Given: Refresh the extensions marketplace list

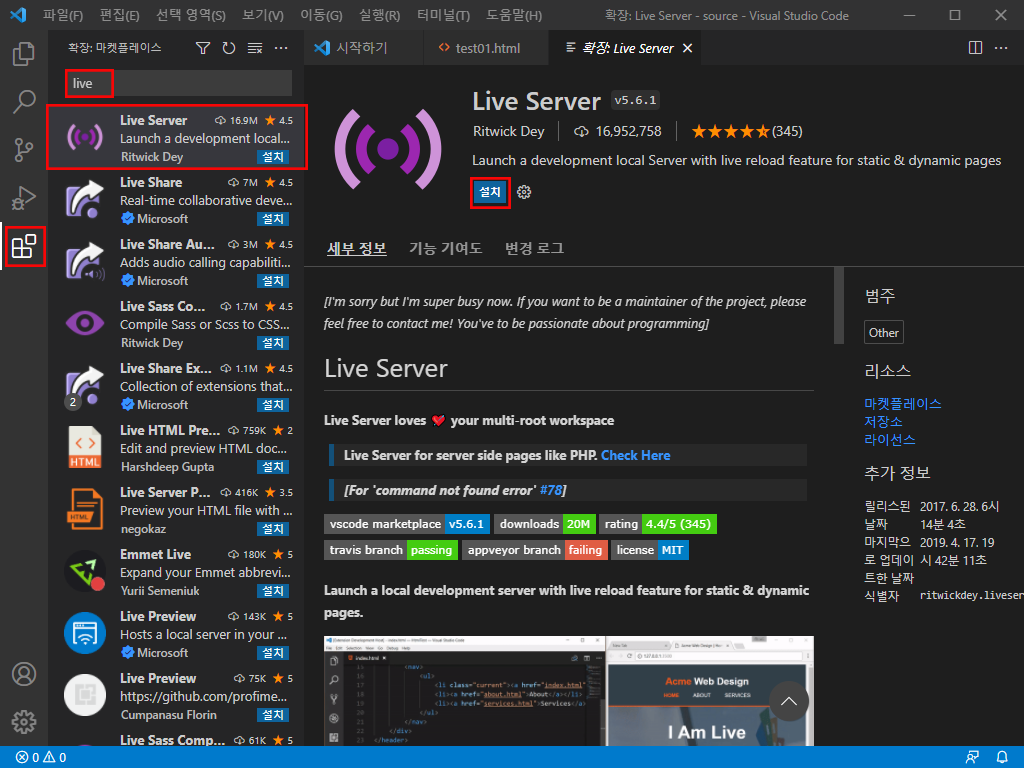Looking at the screenshot, I should (x=229, y=48).
